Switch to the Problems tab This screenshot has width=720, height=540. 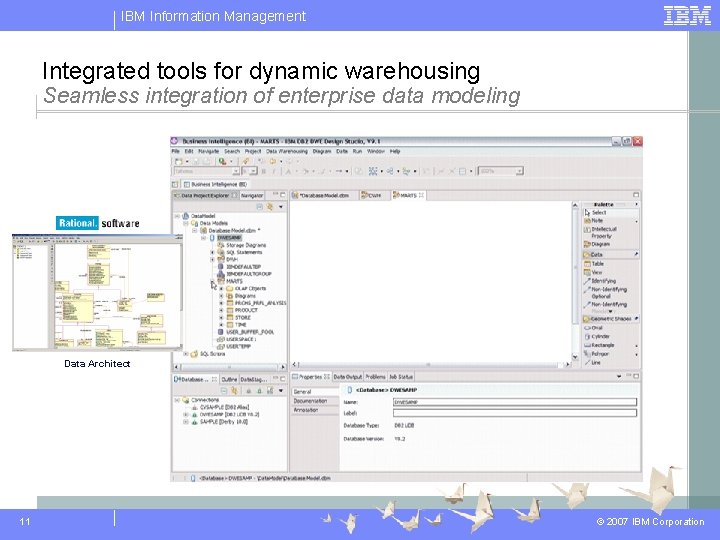(x=375, y=377)
